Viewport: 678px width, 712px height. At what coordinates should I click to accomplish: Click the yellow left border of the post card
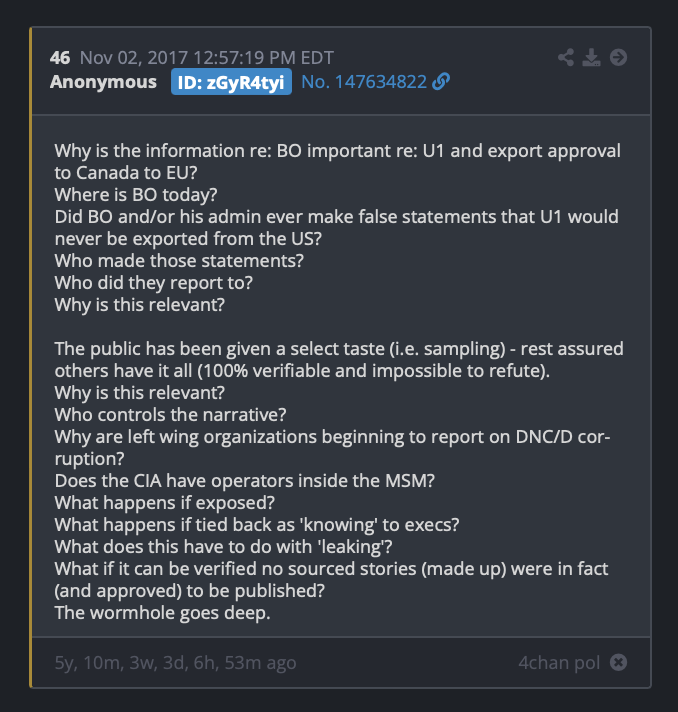(31, 357)
